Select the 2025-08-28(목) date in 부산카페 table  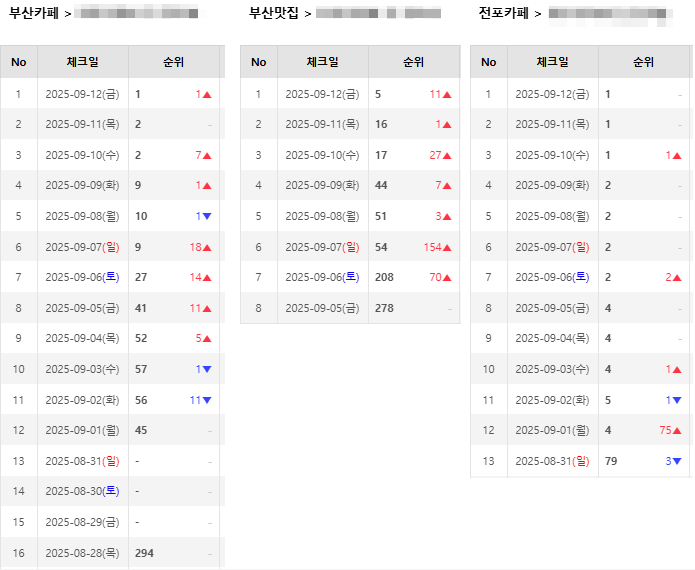tap(82, 553)
